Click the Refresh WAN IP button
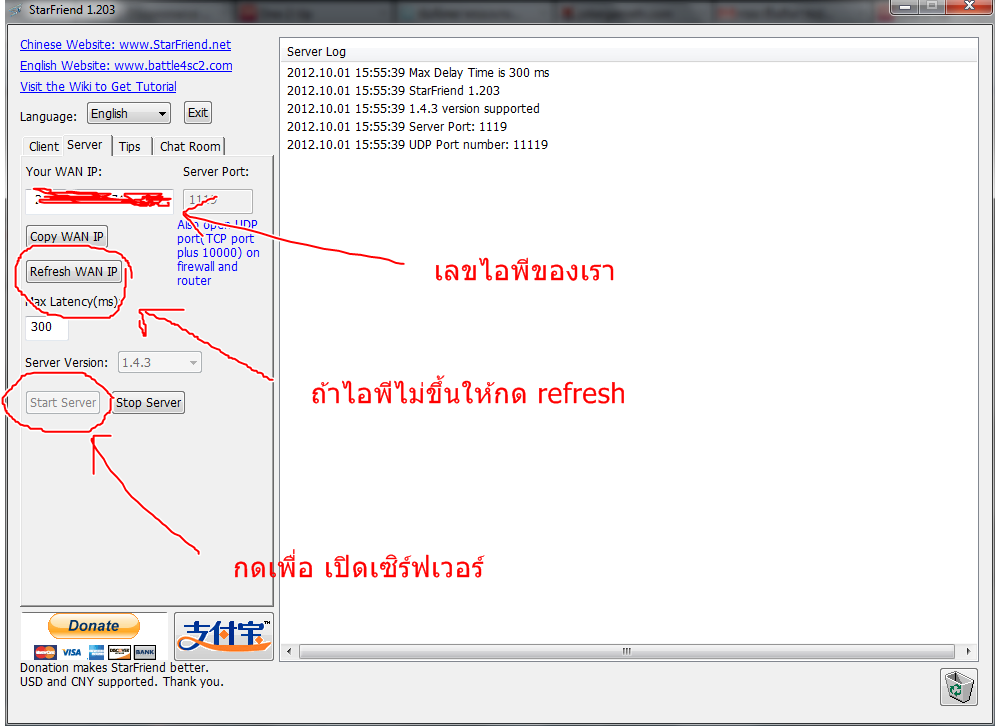Image resolution: width=995 pixels, height=726 pixels. (x=74, y=272)
